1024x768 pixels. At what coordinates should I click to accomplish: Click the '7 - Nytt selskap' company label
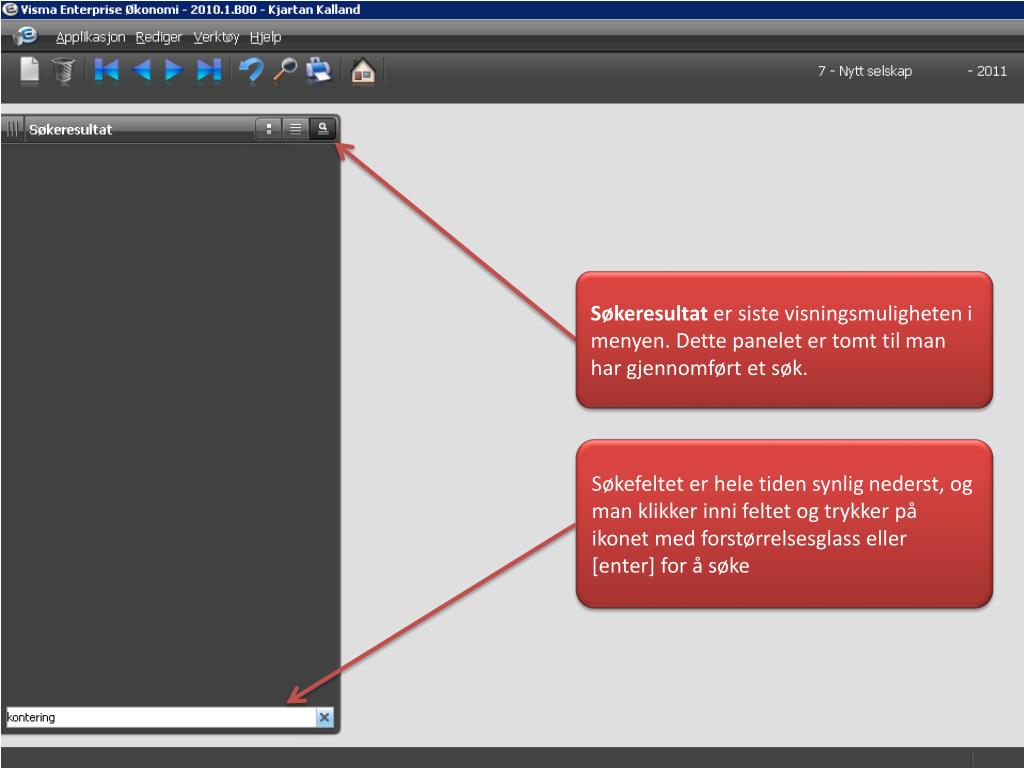(865, 71)
